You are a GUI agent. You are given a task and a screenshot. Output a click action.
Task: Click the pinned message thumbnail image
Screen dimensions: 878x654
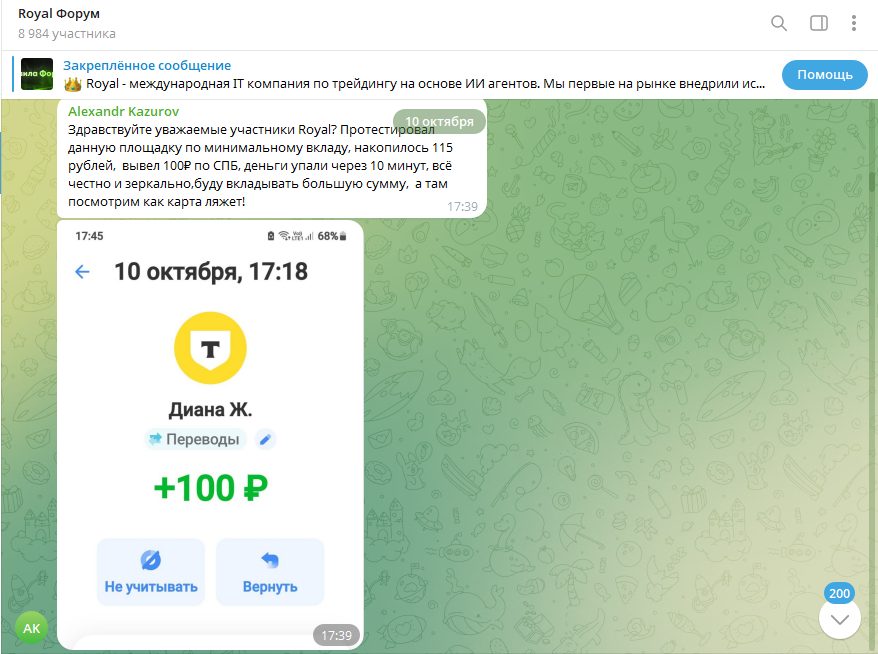pyautogui.click(x=37, y=74)
